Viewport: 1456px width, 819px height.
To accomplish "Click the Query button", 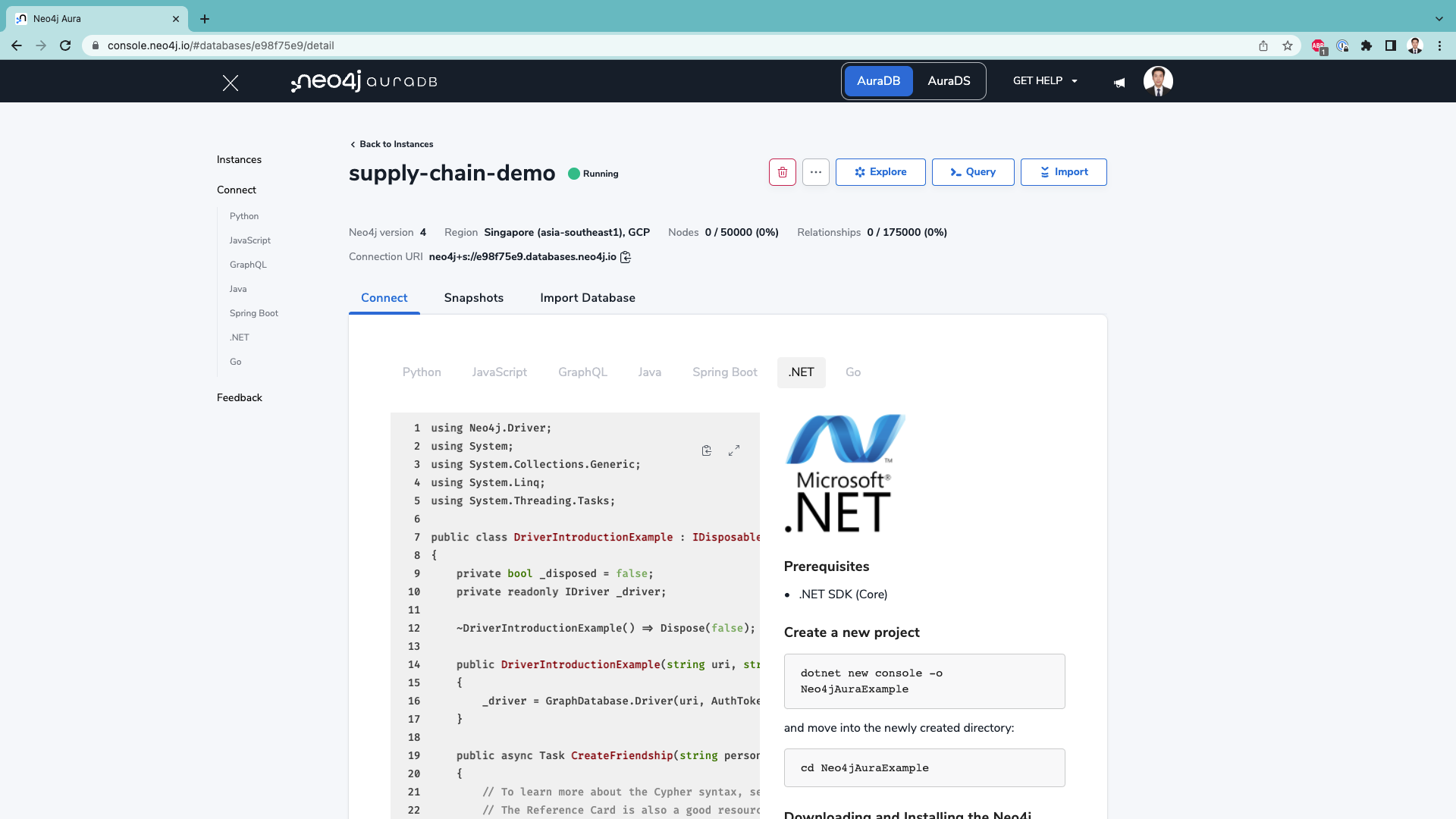I will (973, 172).
